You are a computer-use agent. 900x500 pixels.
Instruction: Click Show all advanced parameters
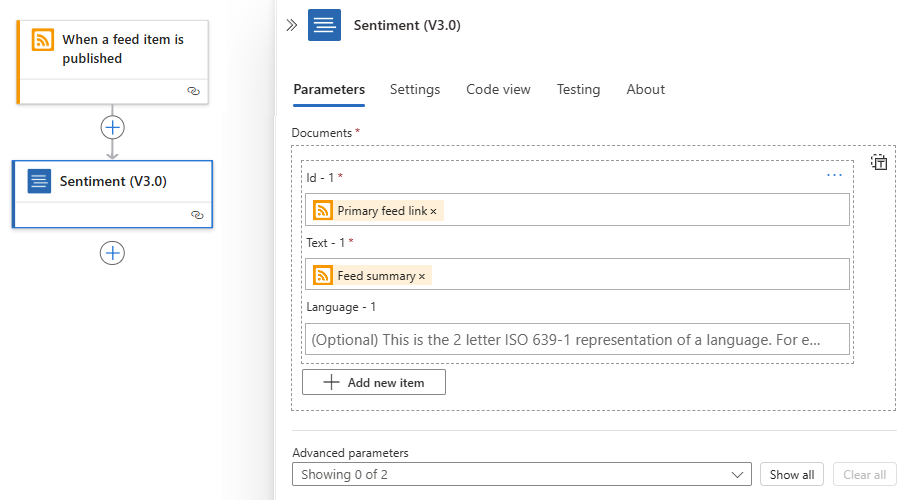(792, 475)
